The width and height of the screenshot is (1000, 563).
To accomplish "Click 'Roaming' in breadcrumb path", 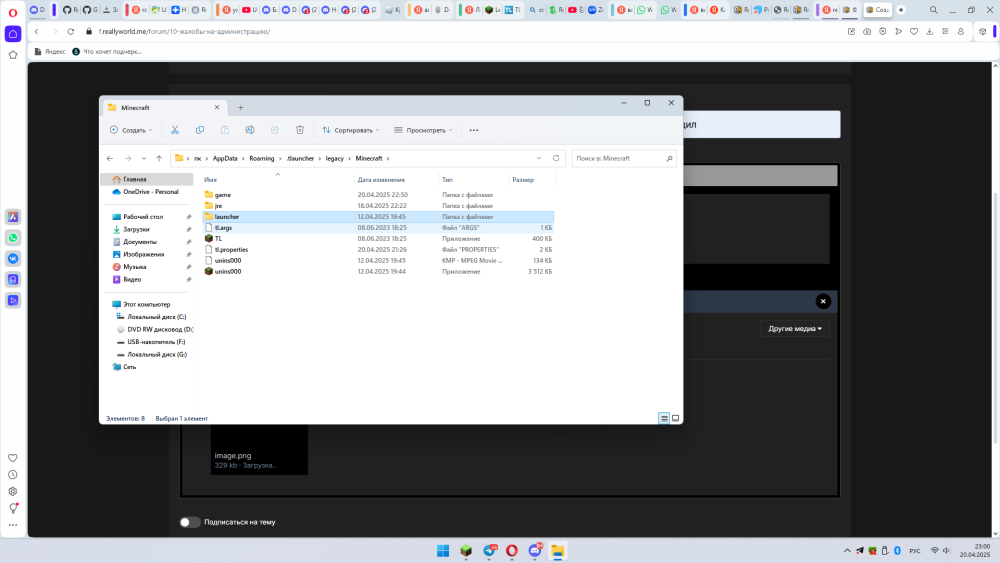I will (261, 158).
